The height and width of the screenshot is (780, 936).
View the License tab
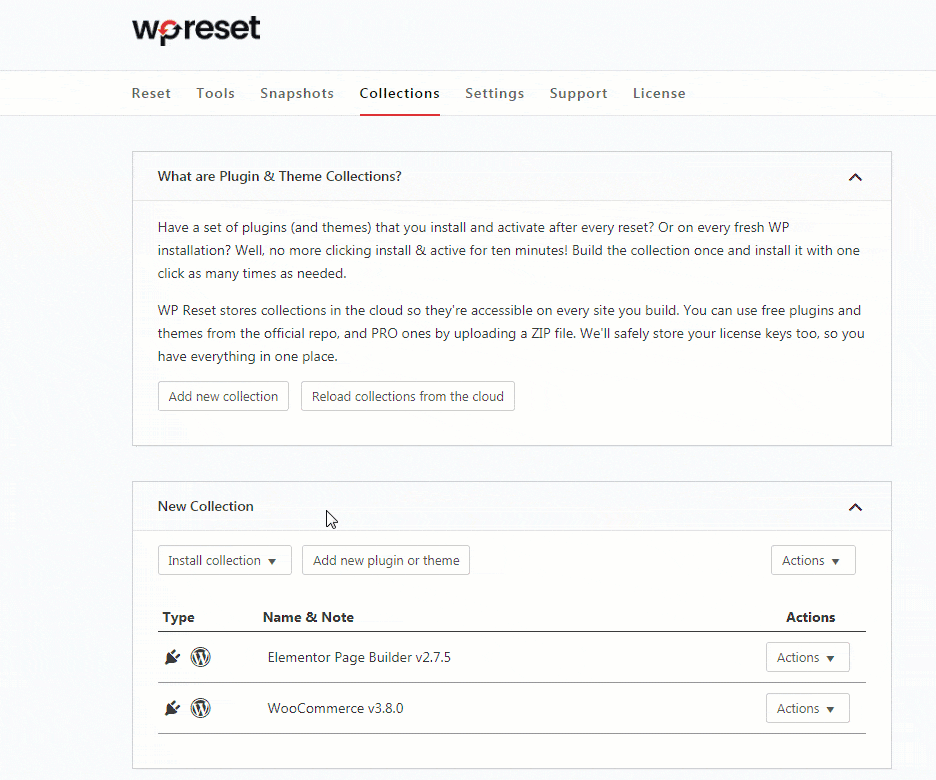(659, 93)
